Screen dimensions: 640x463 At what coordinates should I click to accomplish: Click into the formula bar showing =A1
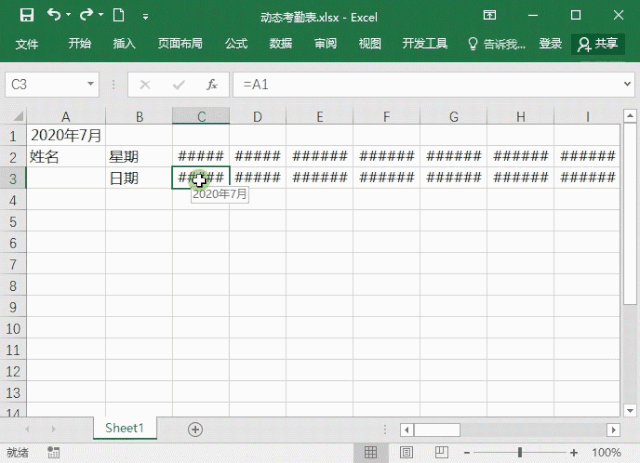[427, 85]
